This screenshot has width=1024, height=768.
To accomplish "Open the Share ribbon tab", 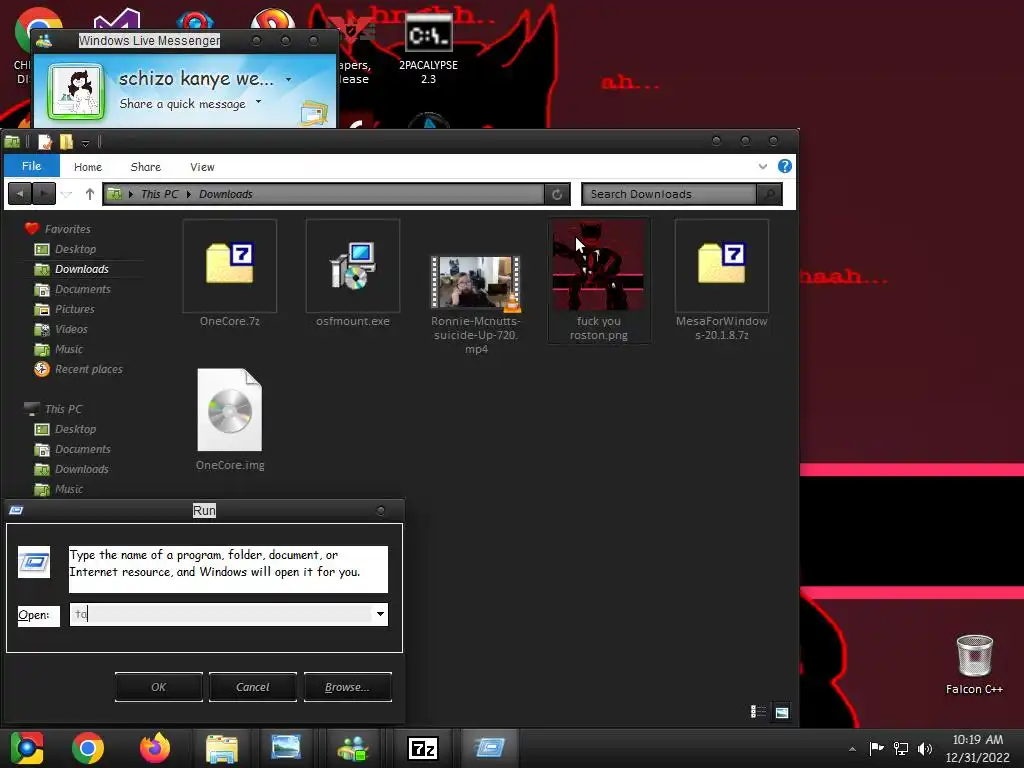I will pyautogui.click(x=146, y=167).
